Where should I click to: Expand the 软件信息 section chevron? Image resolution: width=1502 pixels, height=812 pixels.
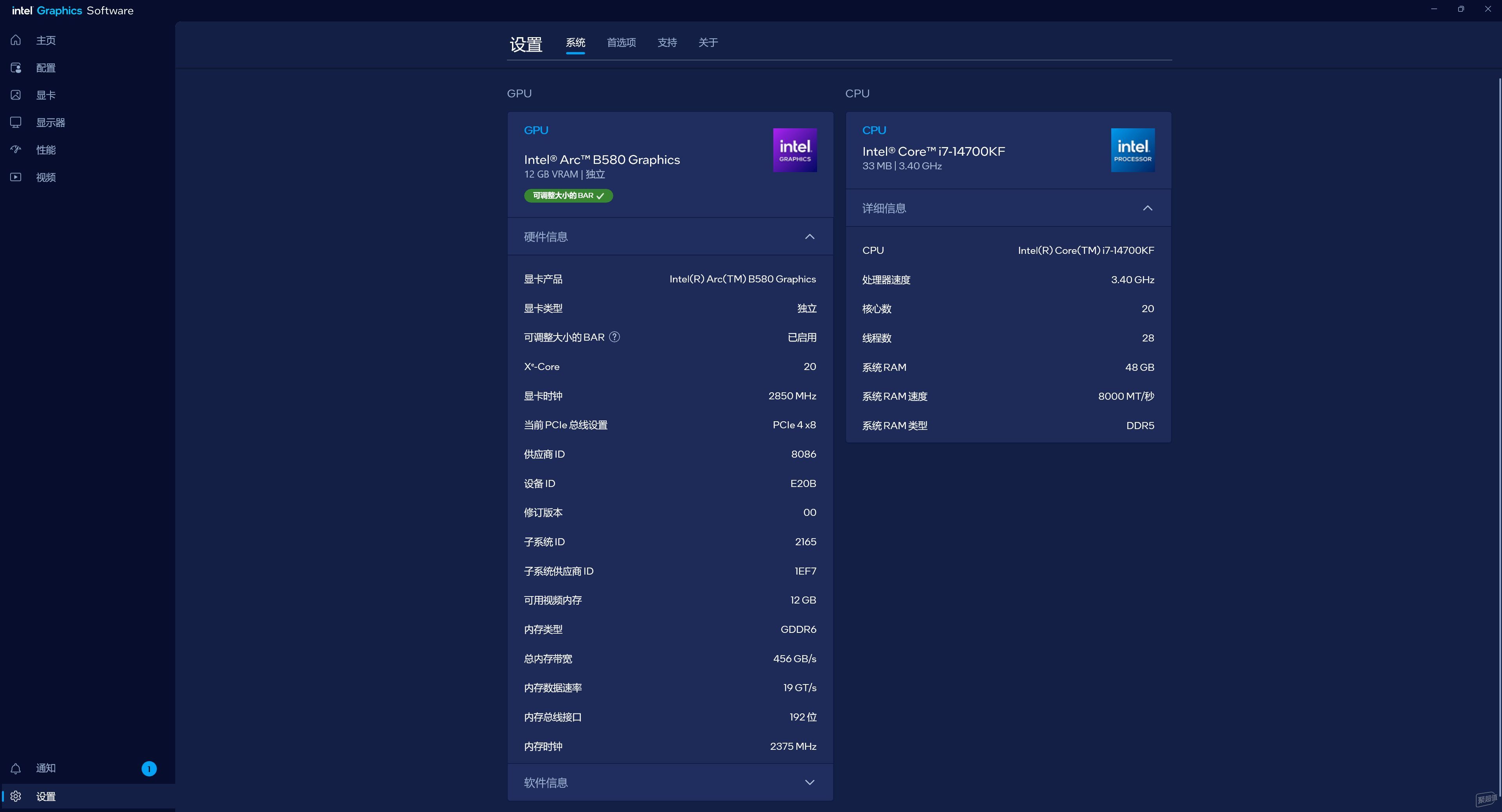tap(809, 782)
